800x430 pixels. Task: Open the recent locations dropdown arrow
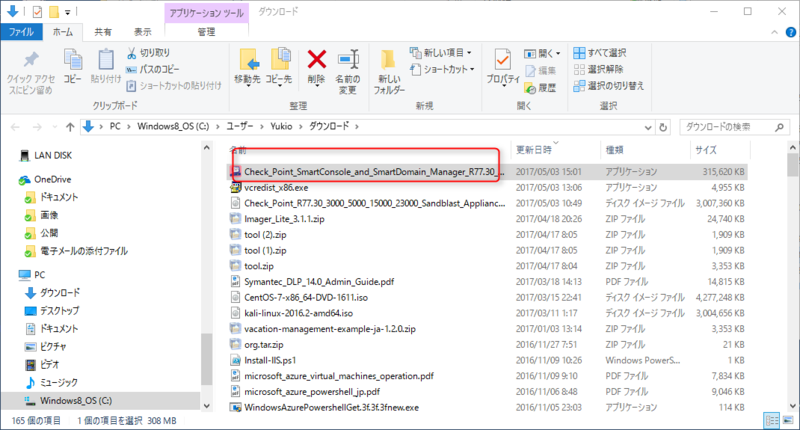point(55,127)
